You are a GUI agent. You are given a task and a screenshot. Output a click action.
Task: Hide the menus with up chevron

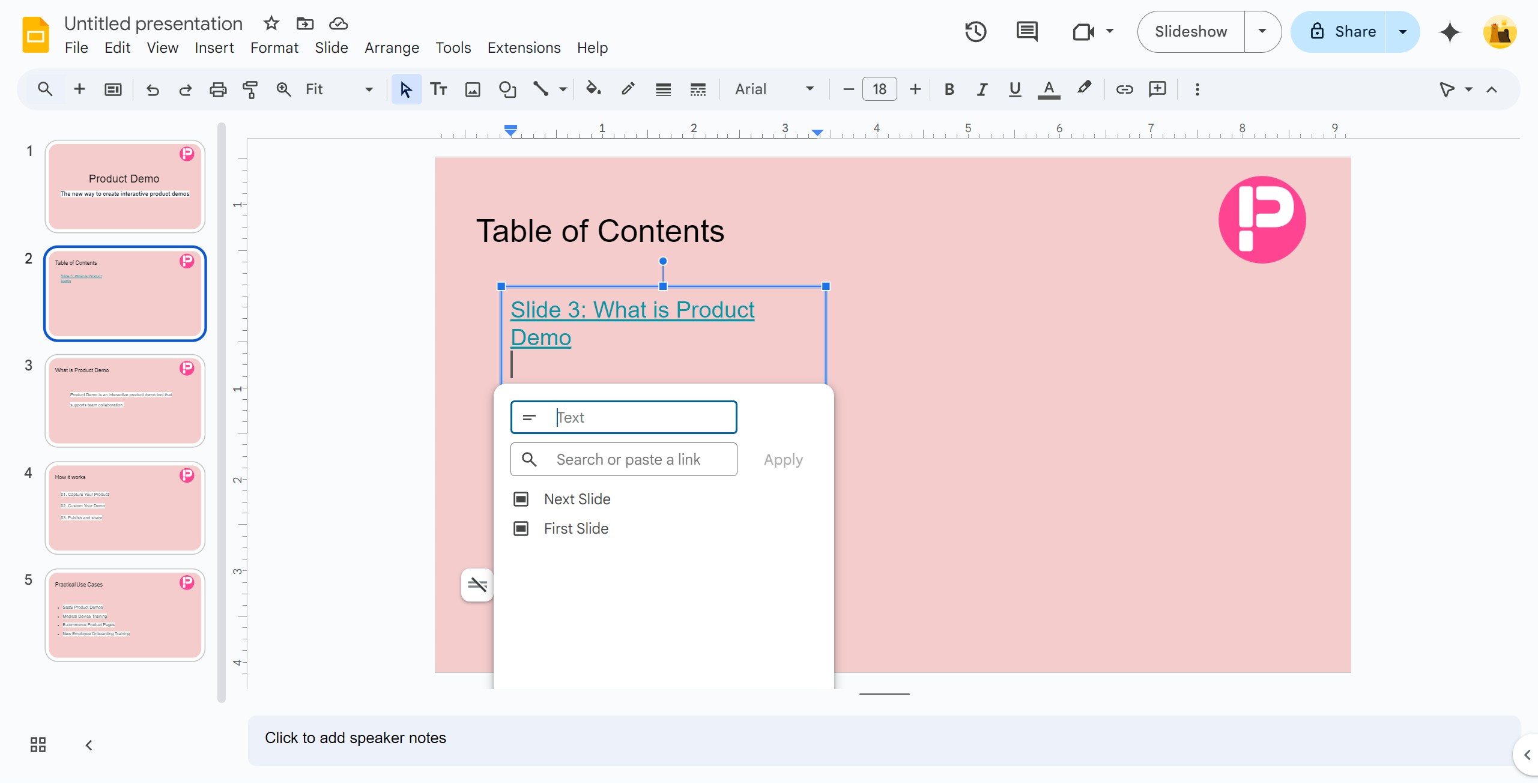pos(1492,89)
